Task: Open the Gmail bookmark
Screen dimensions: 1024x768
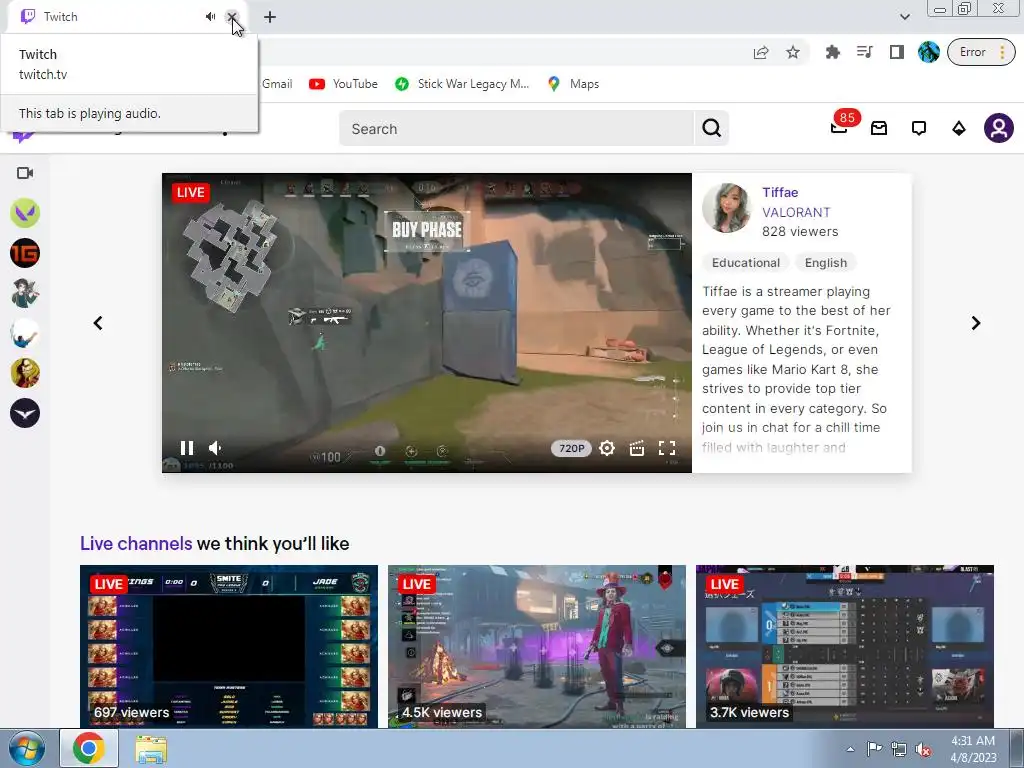Action: tap(277, 84)
